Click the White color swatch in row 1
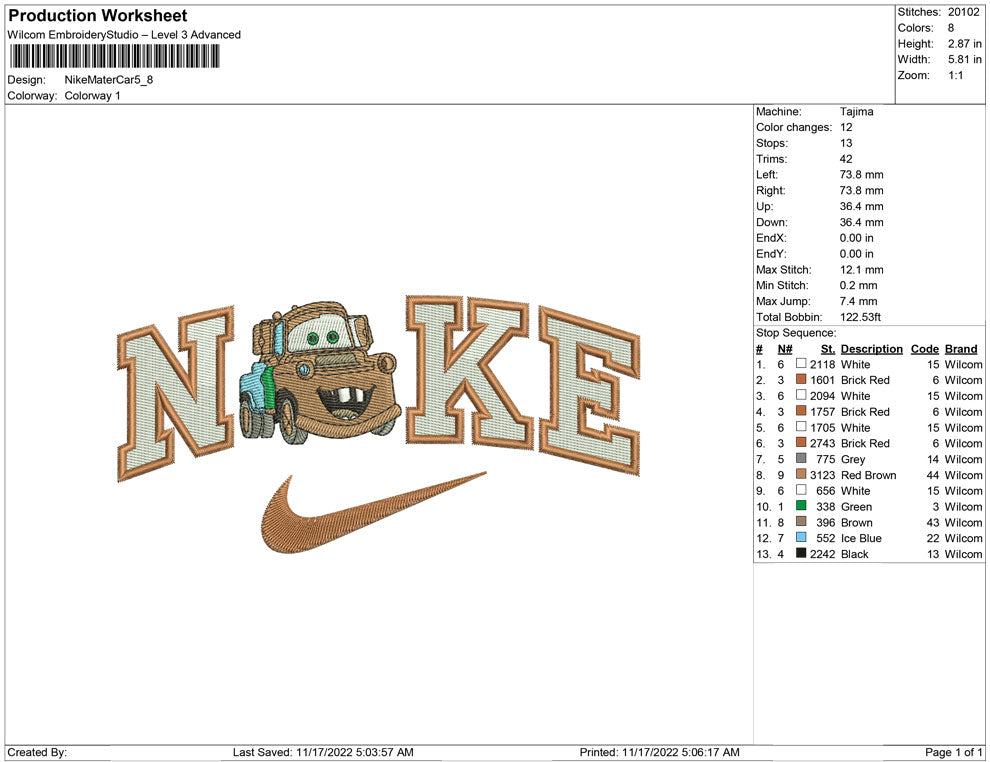 tap(801, 364)
